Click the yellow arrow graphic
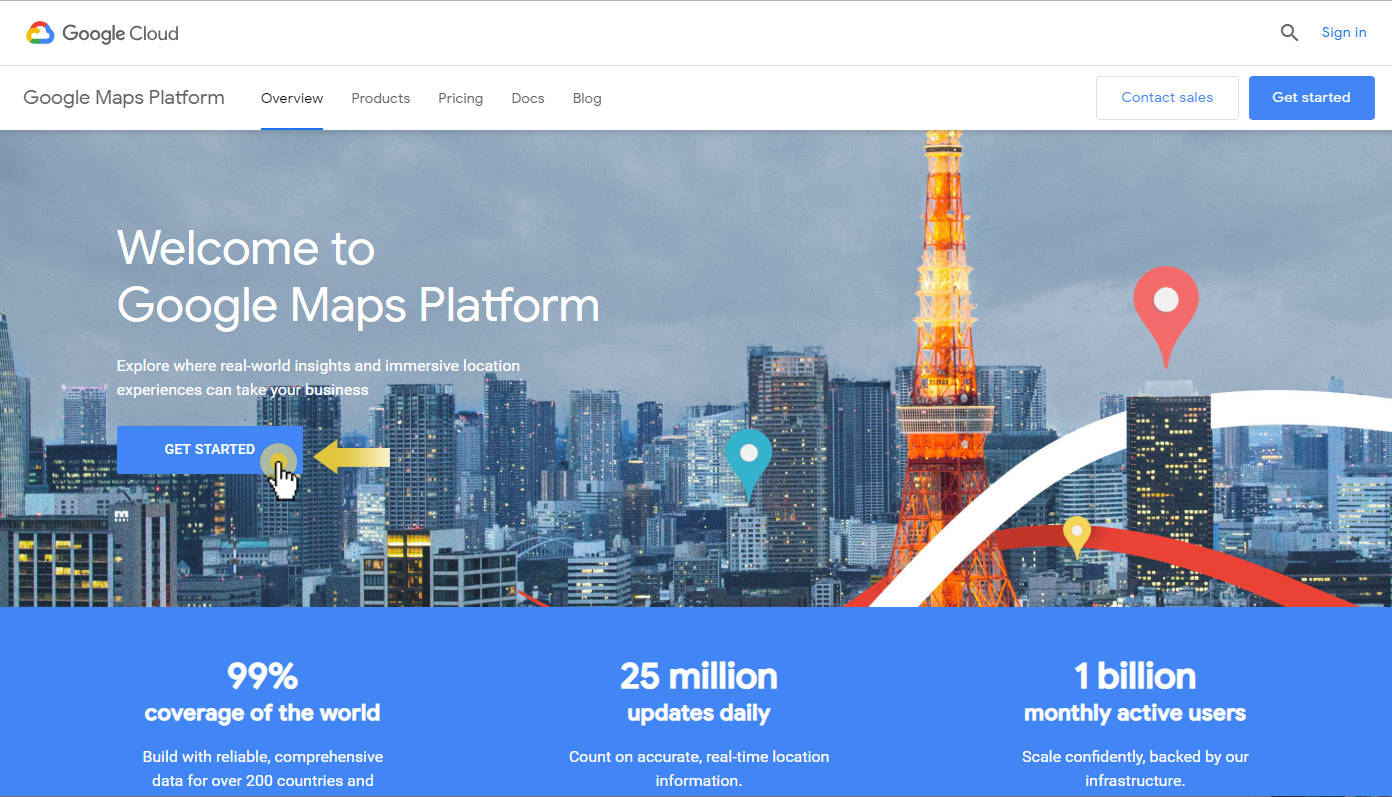Screen dimensions: 1392x797 pos(352,456)
